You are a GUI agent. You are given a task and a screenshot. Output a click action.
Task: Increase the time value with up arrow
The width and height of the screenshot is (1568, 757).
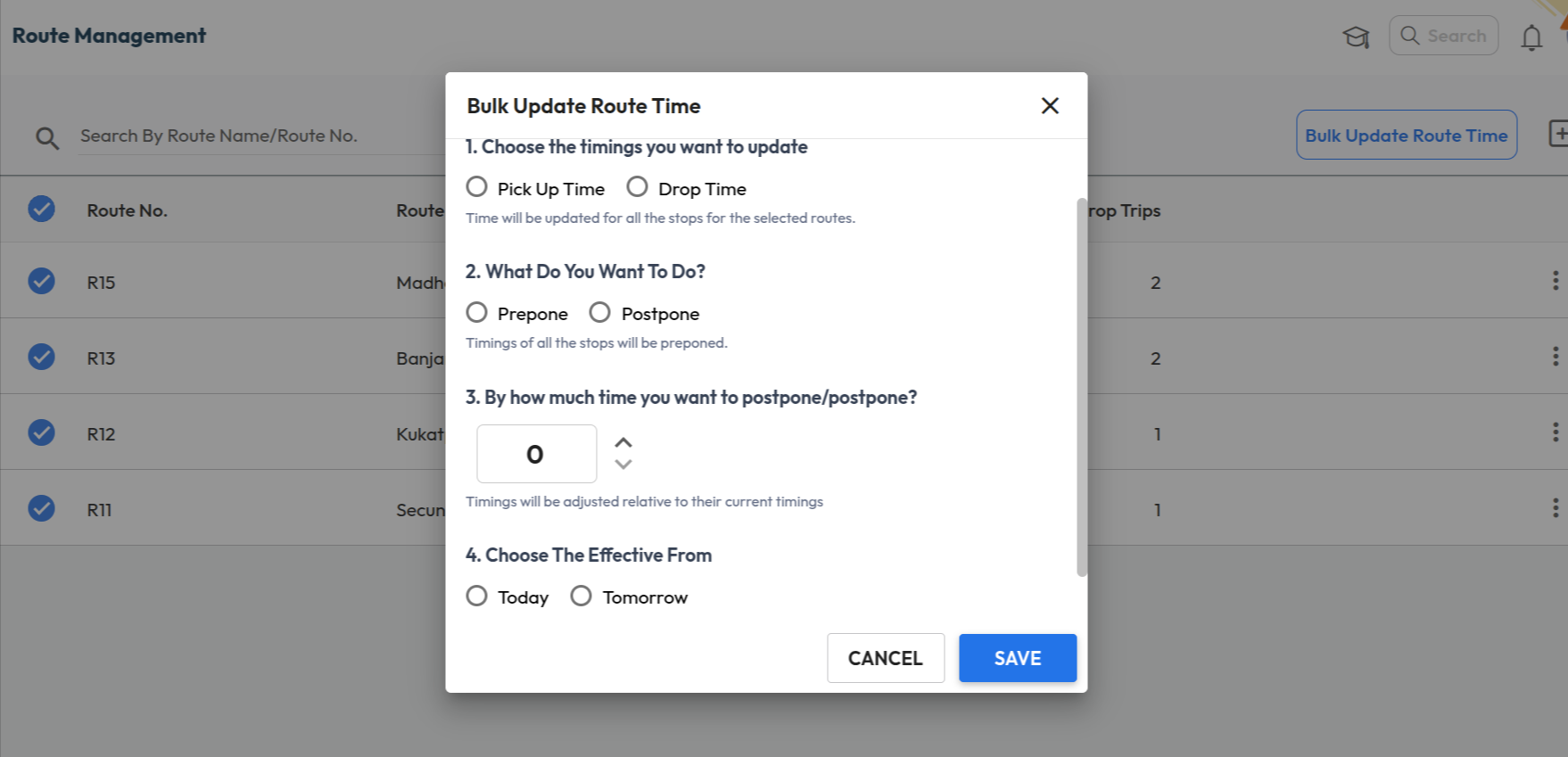(623, 443)
